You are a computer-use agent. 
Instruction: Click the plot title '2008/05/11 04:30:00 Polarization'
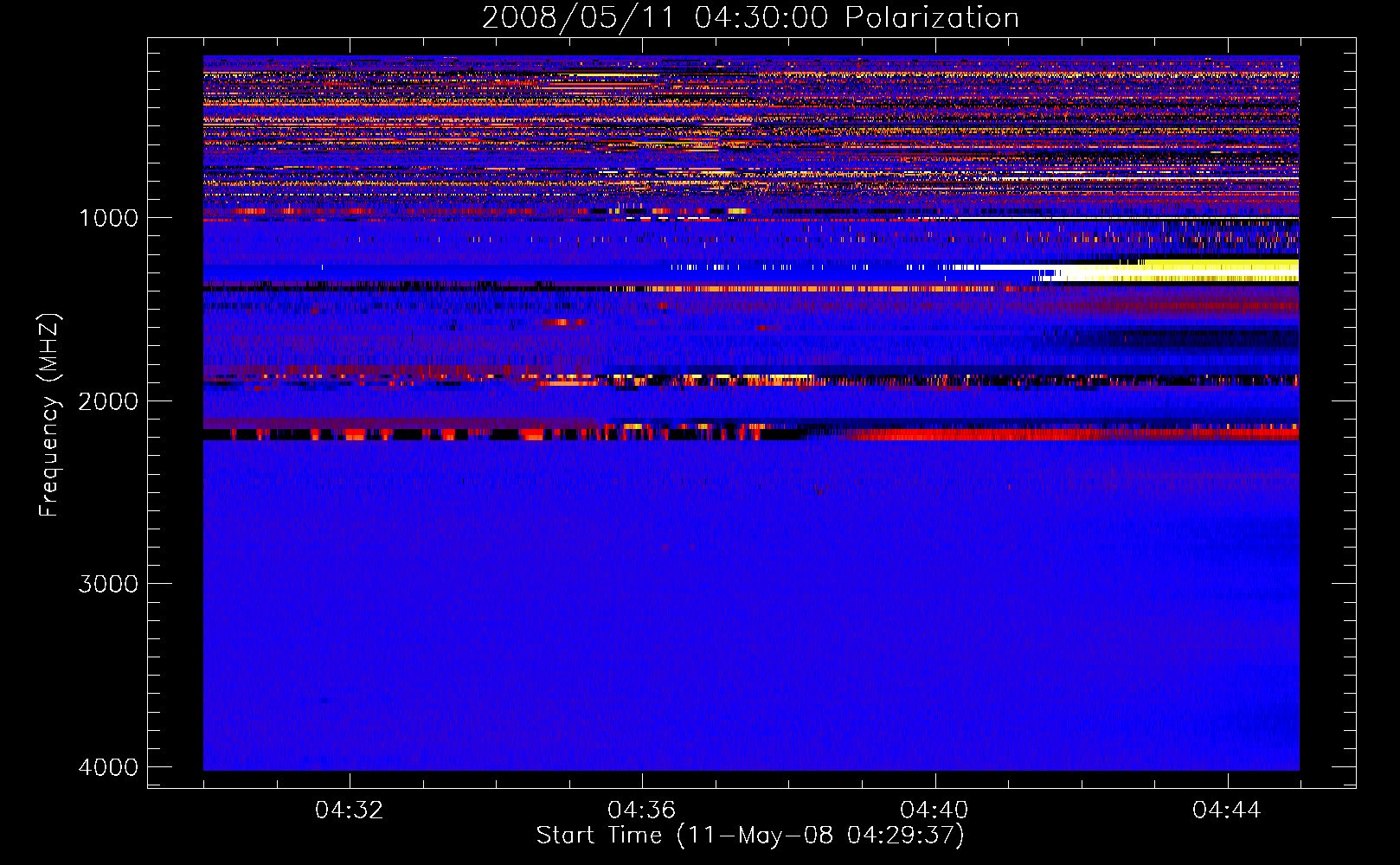click(x=750, y=17)
